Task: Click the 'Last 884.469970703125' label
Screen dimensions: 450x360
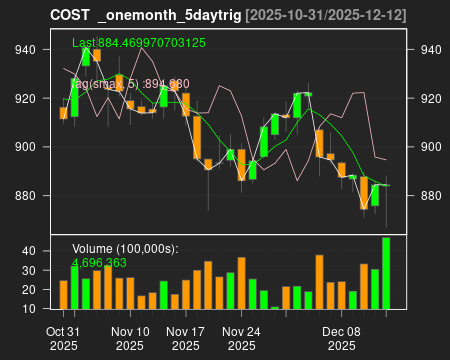Action: click(139, 43)
